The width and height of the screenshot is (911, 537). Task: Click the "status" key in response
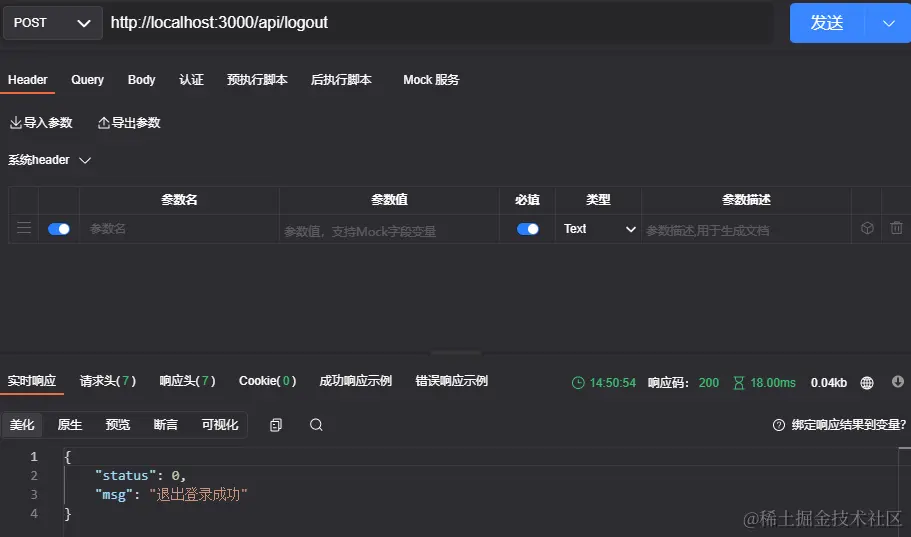[125, 475]
